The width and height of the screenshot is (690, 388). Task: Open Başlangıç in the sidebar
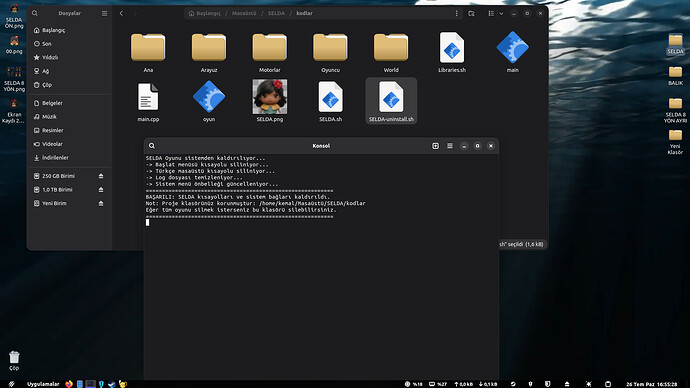coord(70,30)
